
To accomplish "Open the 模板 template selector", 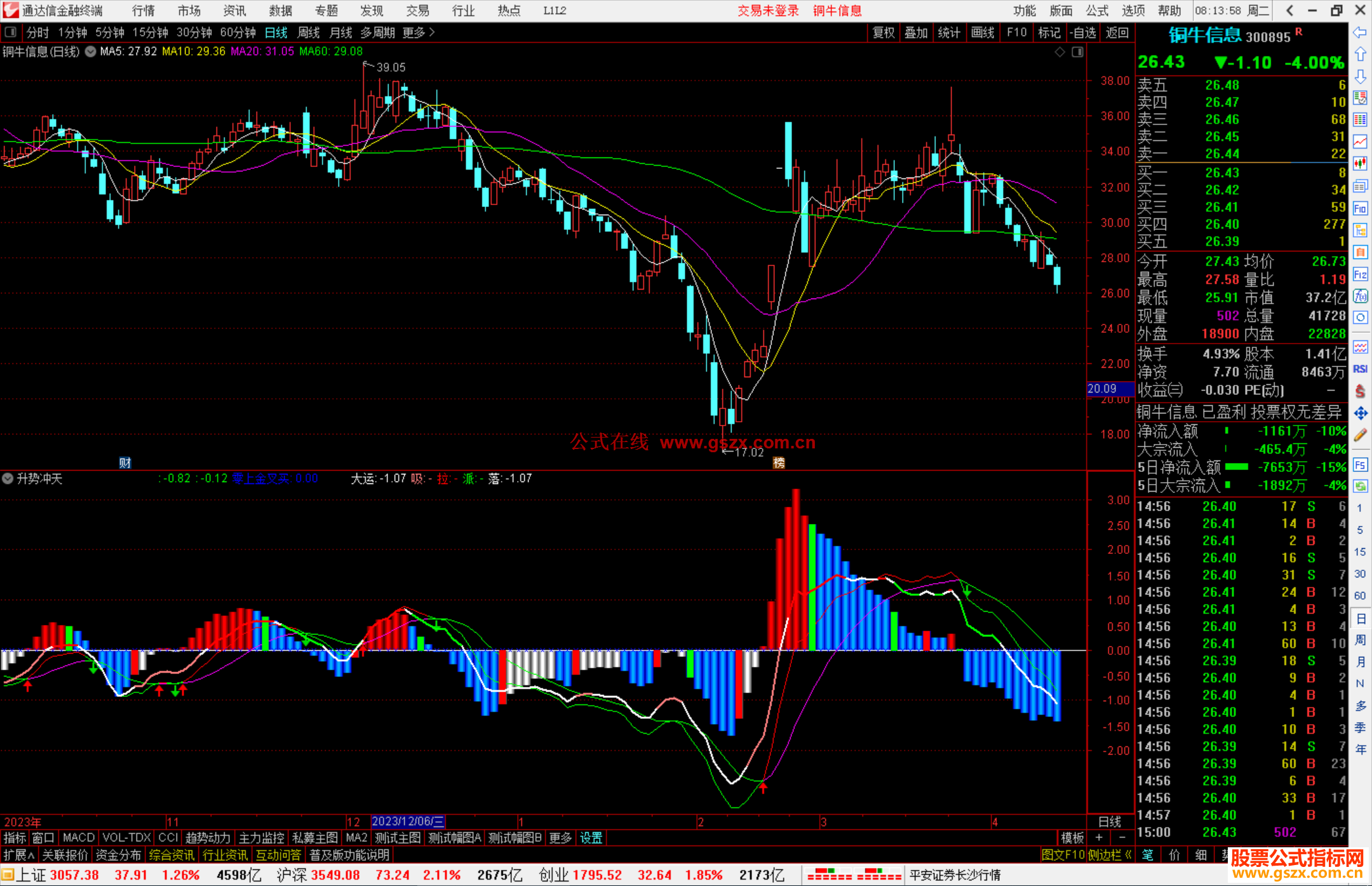I will pyautogui.click(x=1072, y=838).
